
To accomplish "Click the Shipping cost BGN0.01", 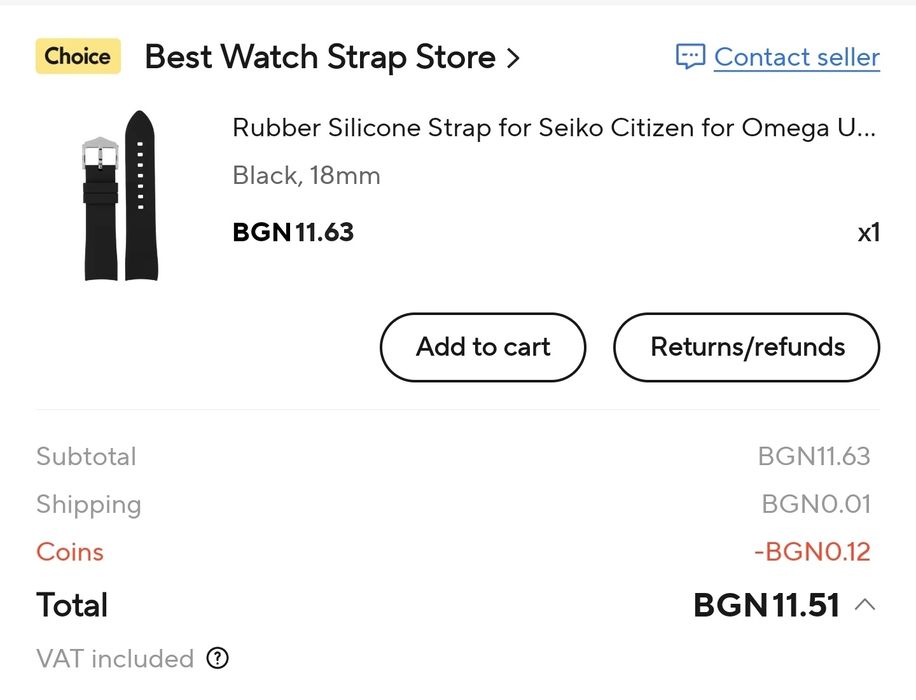I will click(816, 504).
